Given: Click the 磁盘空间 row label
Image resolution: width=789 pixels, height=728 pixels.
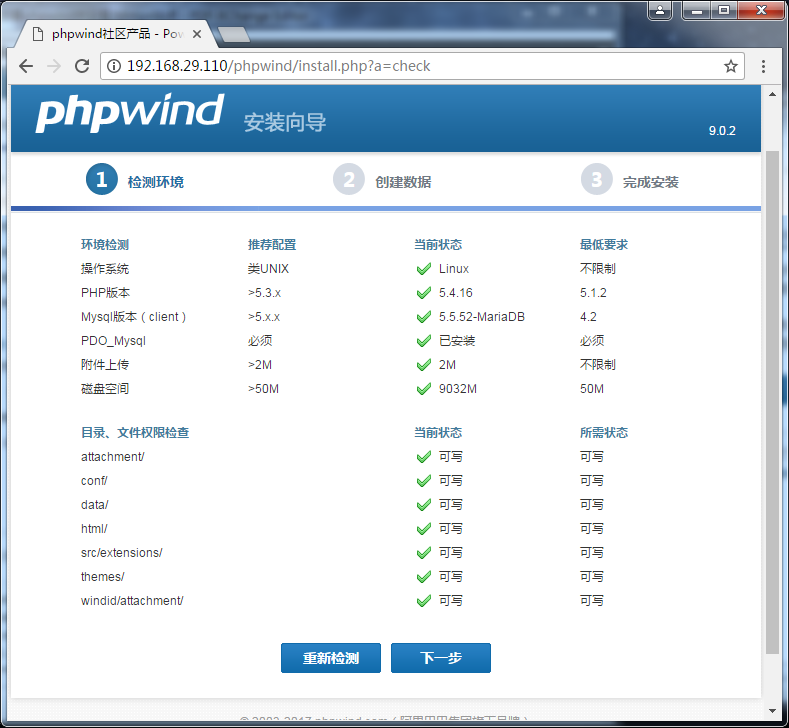Looking at the screenshot, I should click(105, 389).
